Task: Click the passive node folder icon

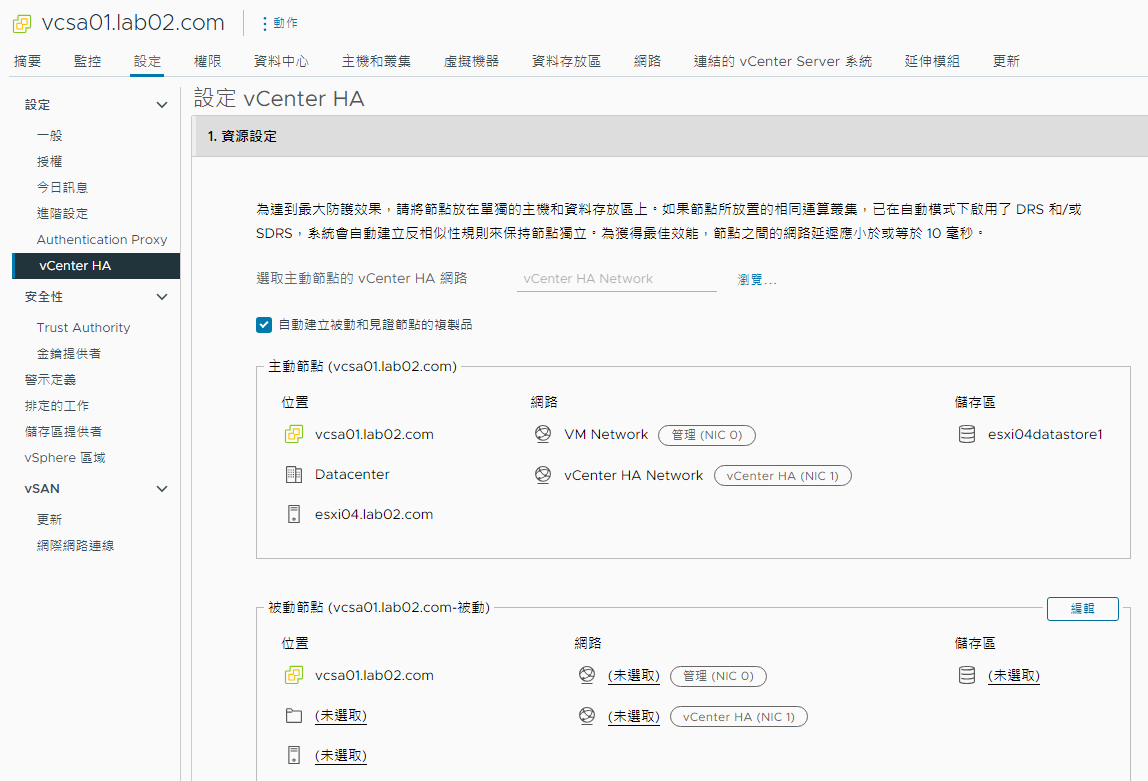Action: [294, 715]
